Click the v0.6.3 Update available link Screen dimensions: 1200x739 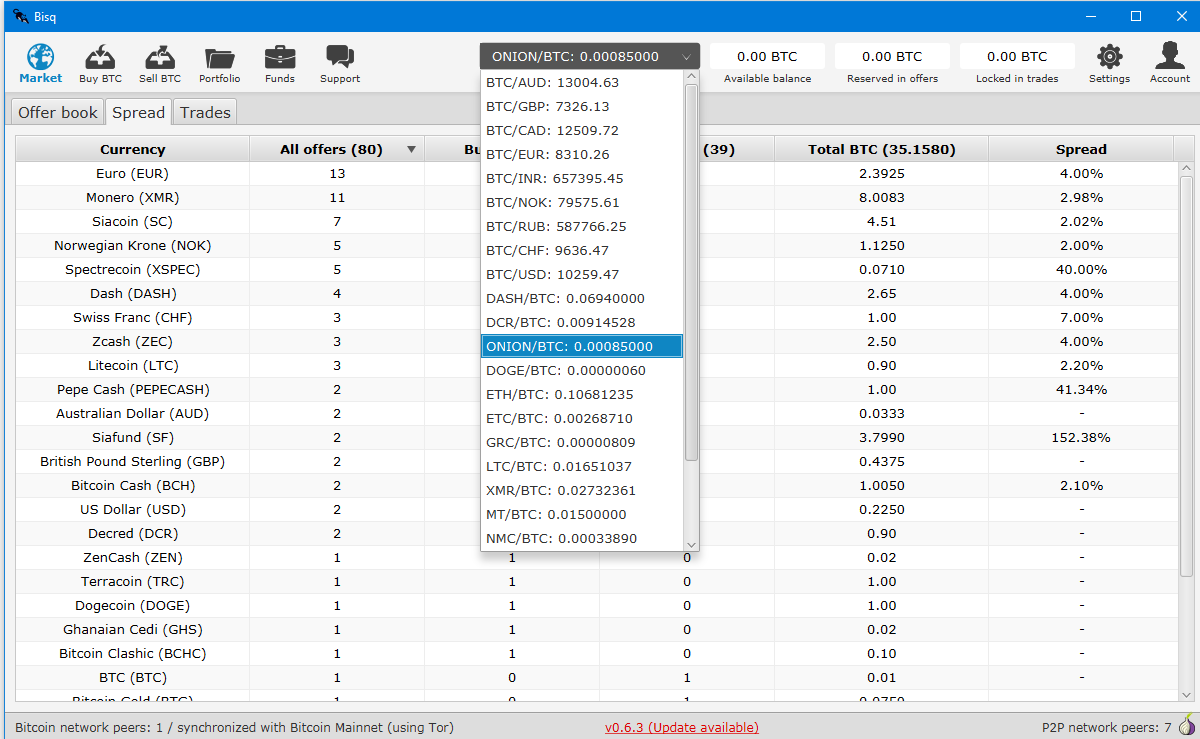(681, 727)
